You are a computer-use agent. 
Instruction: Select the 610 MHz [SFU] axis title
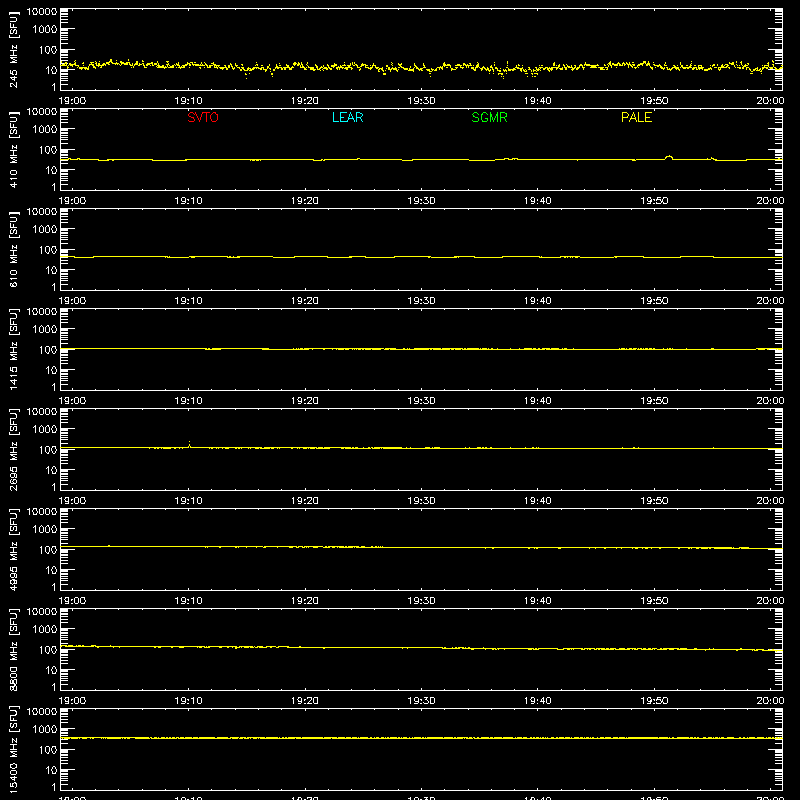[x=14, y=249]
